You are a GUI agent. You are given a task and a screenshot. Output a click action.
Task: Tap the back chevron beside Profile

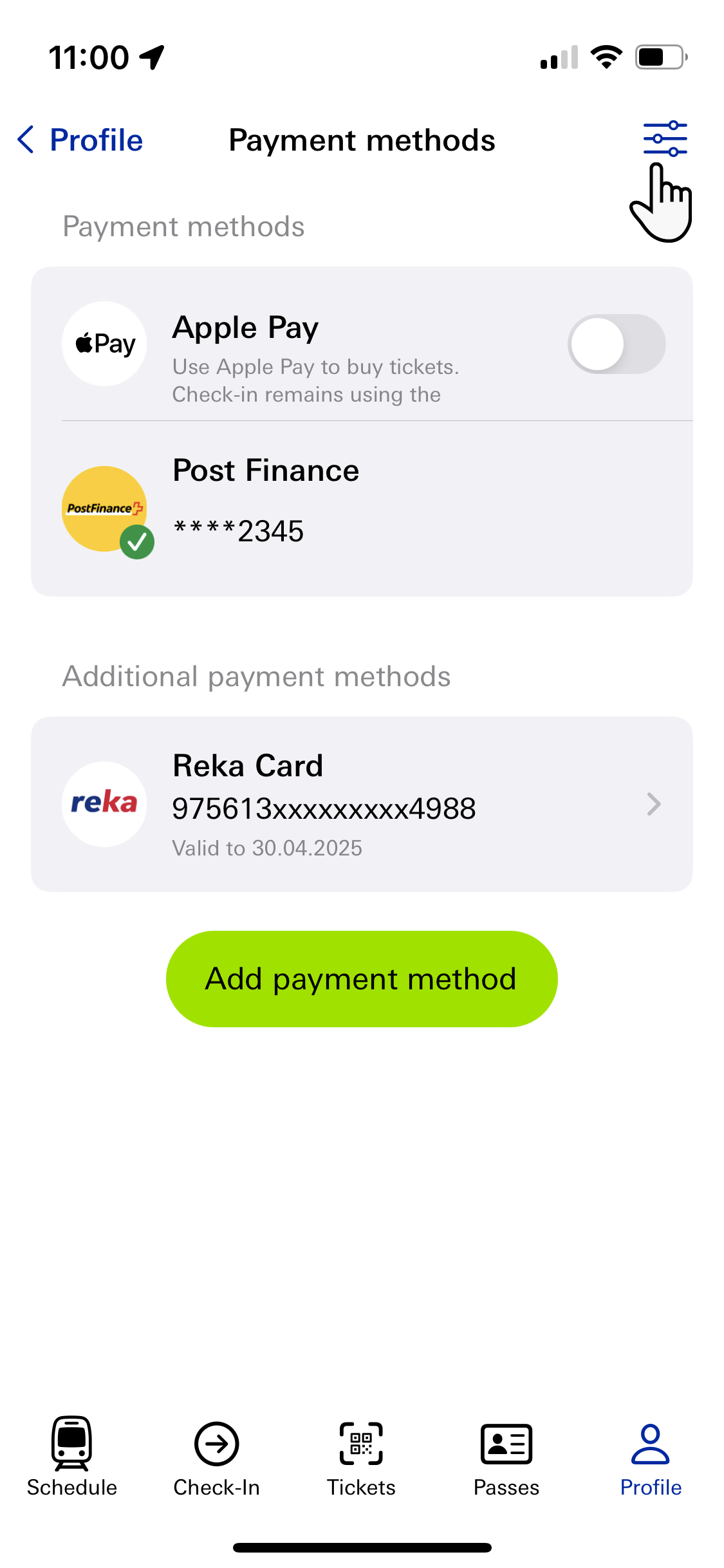coord(26,140)
